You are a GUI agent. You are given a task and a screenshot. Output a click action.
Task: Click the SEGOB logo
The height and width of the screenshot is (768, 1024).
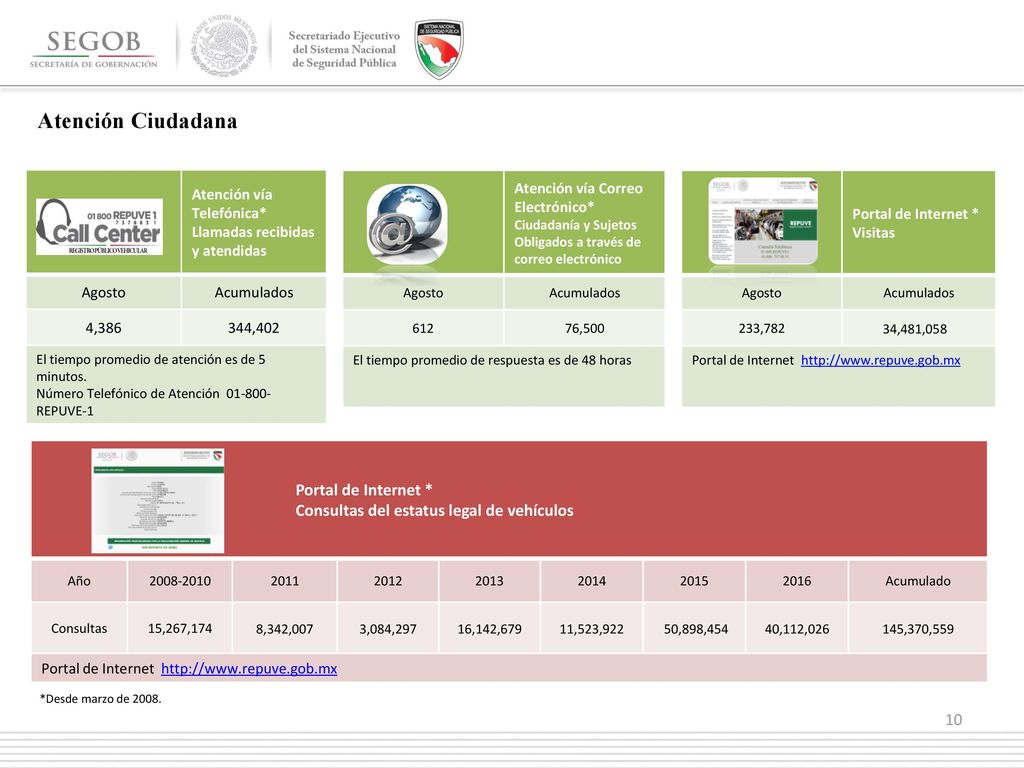tap(93, 49)
